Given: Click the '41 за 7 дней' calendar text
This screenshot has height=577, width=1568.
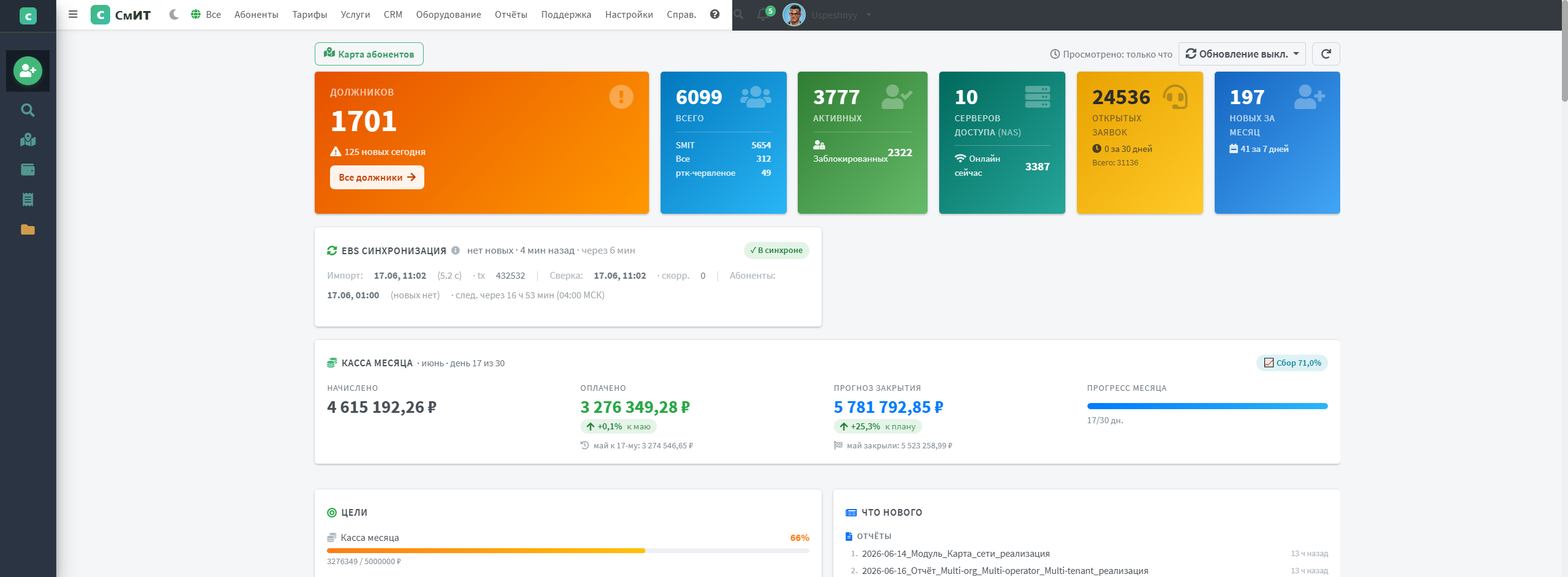Looking at the screenshot, I should tap(1259, 149).
